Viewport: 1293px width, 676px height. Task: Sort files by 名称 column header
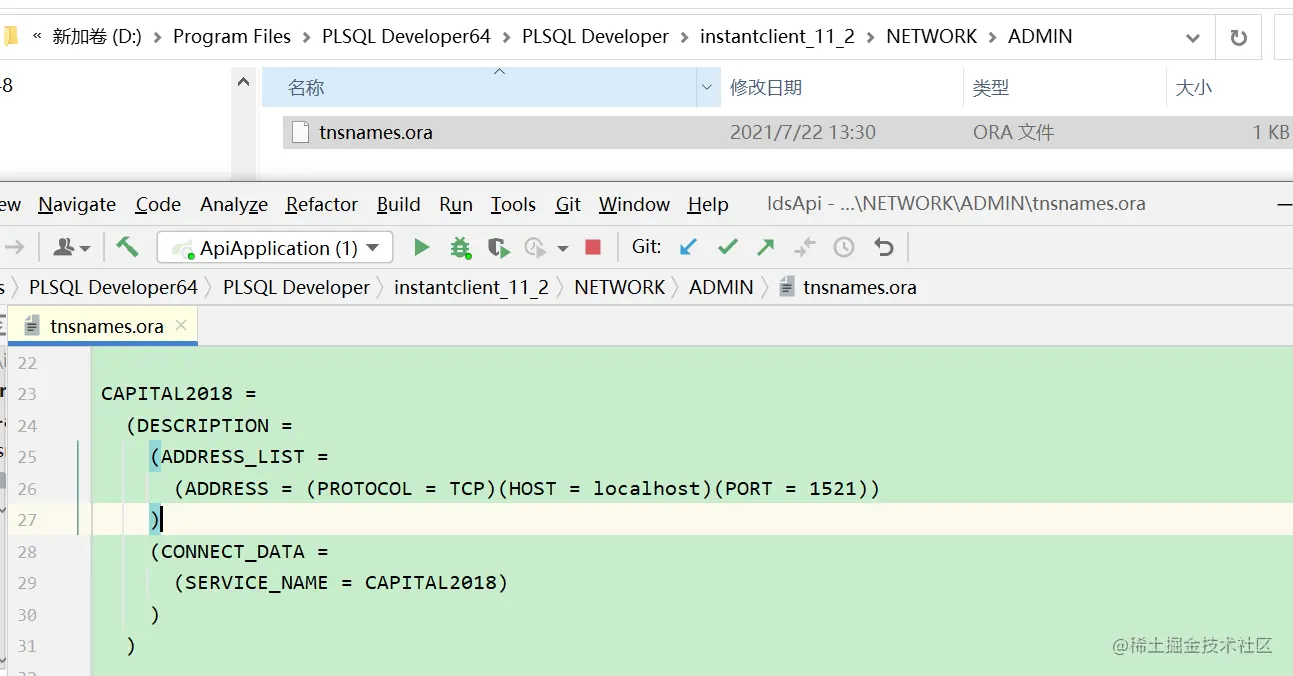coord(480,88)
